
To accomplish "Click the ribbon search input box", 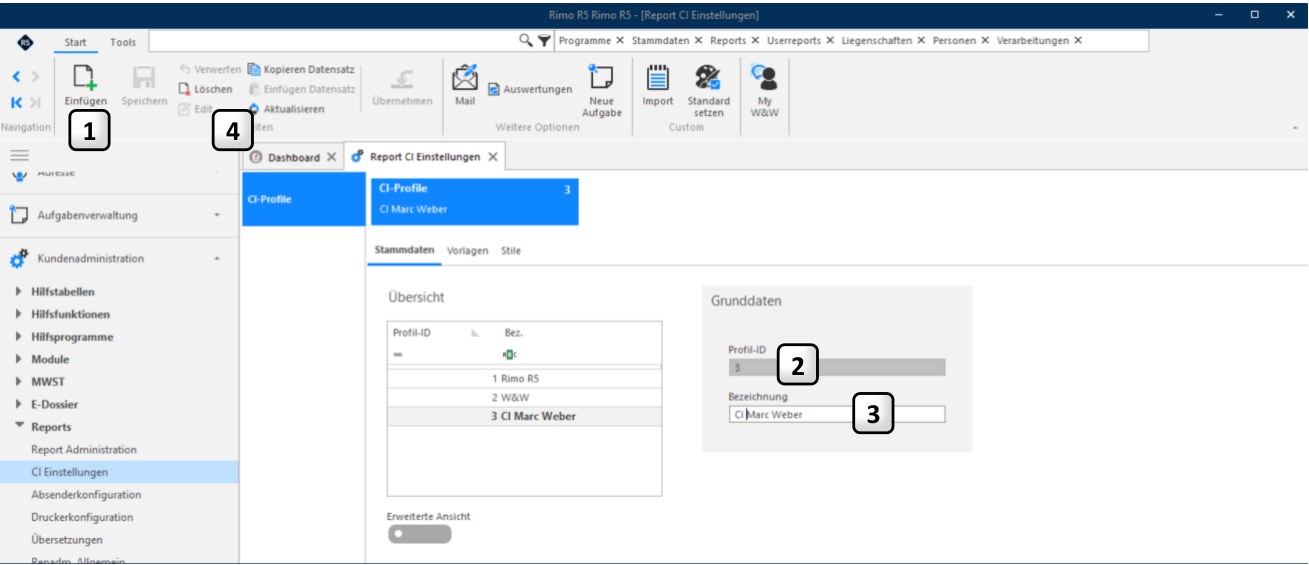I will (334, 41).
